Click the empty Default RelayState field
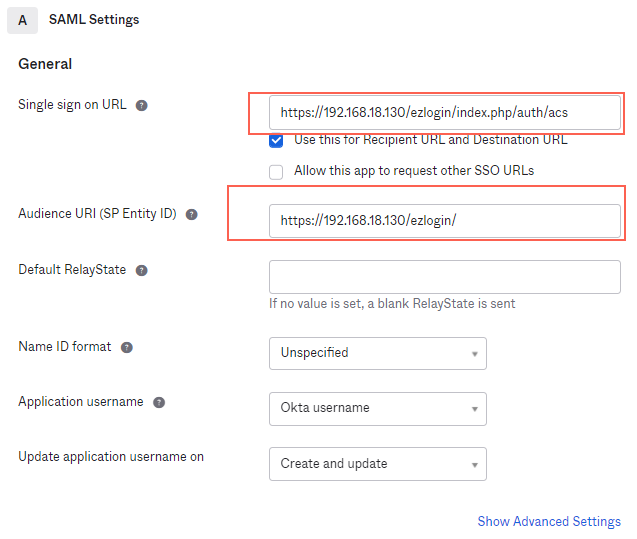The height and width of the screenshot is (539, 637). (444, 277)
